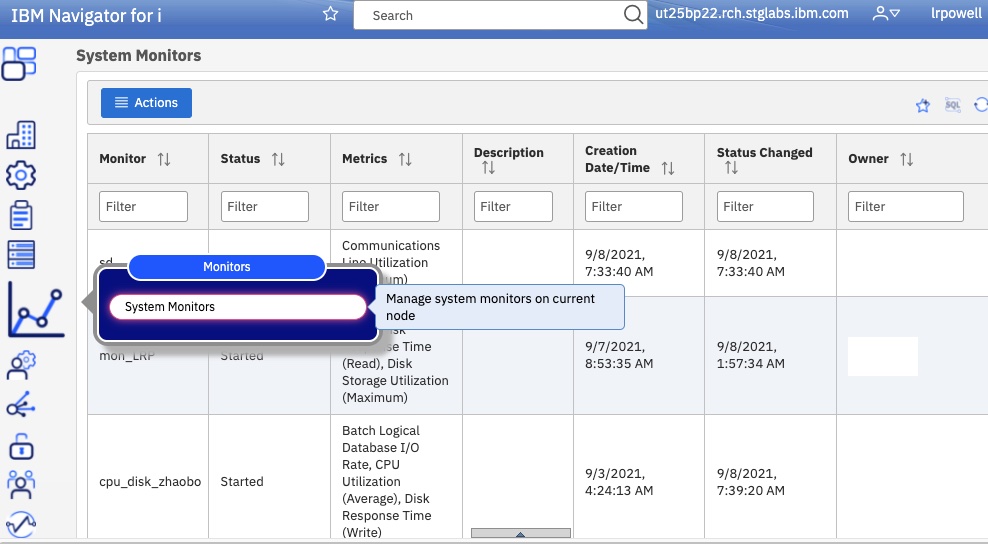Click the SQL icon in table toolbar
The height and width of the screenshot is (544, 988).
point(953,105)
